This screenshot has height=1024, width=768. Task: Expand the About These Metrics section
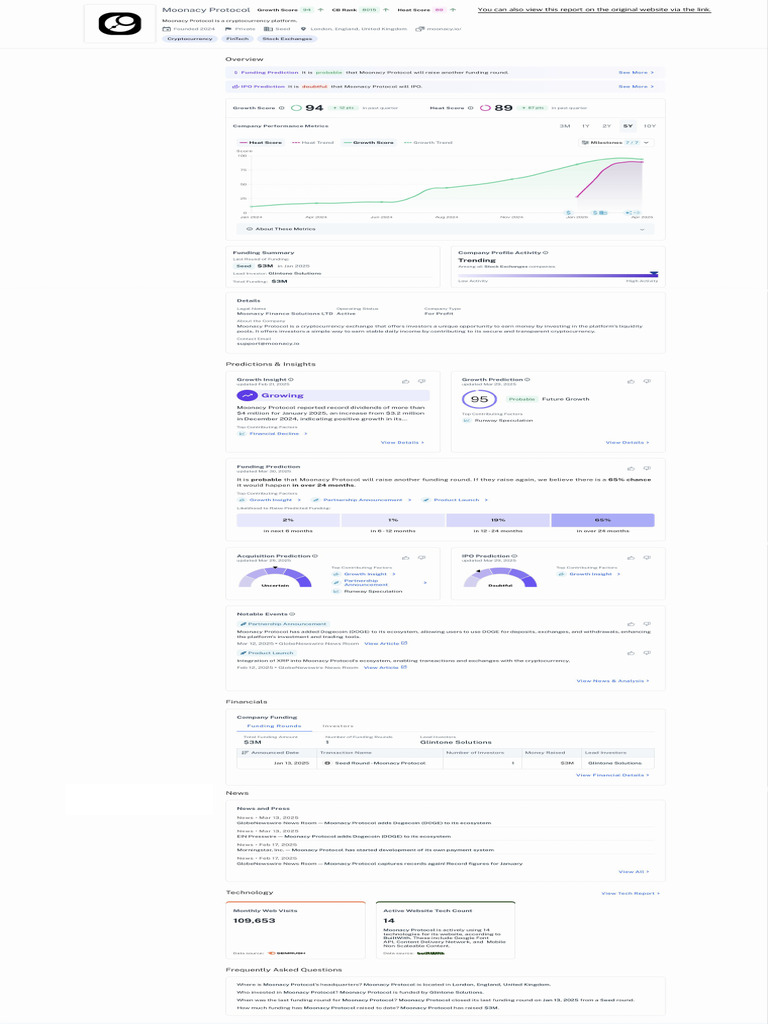tap(445, 229)
